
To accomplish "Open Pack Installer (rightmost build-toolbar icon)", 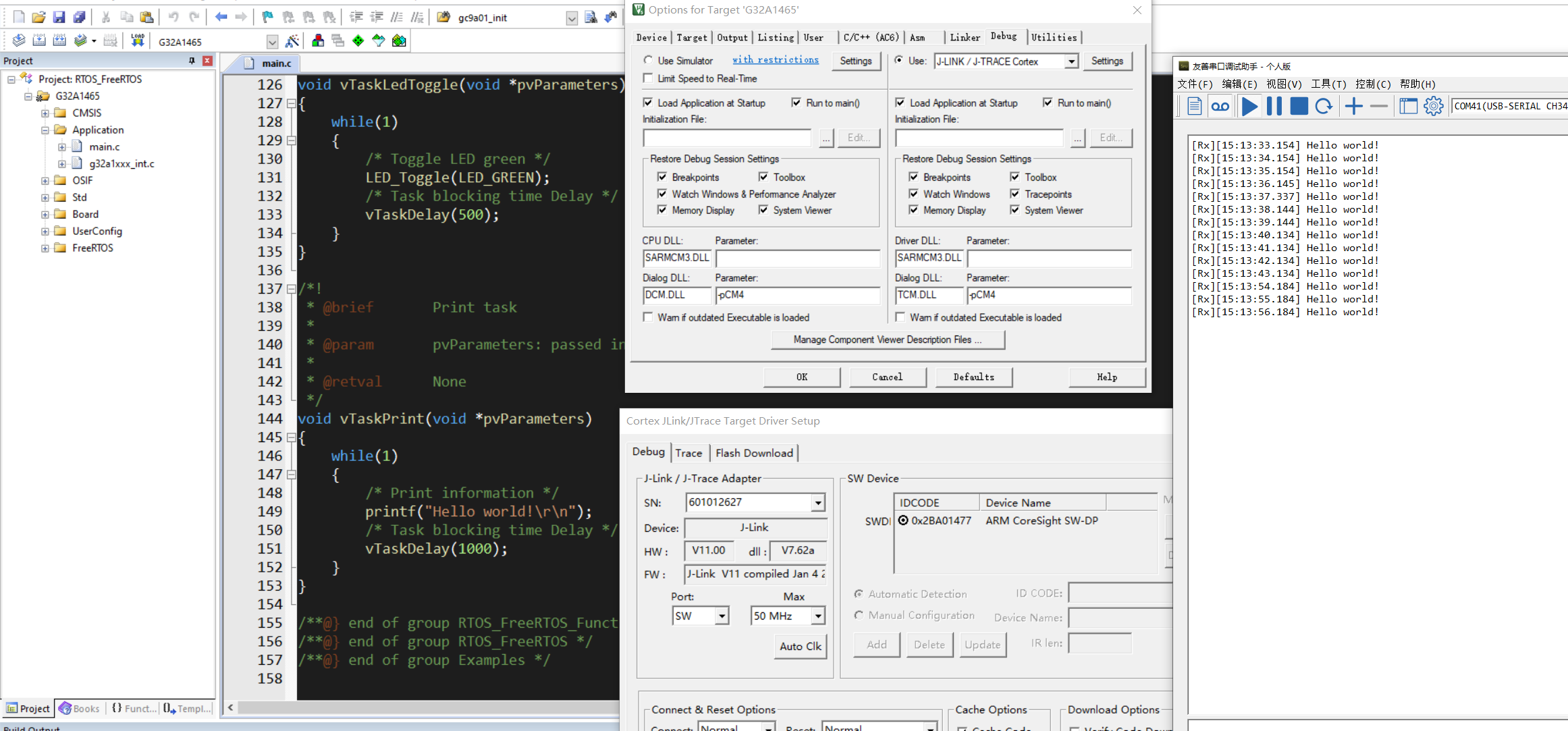I will pyautogui.click(x=399, y=41).
